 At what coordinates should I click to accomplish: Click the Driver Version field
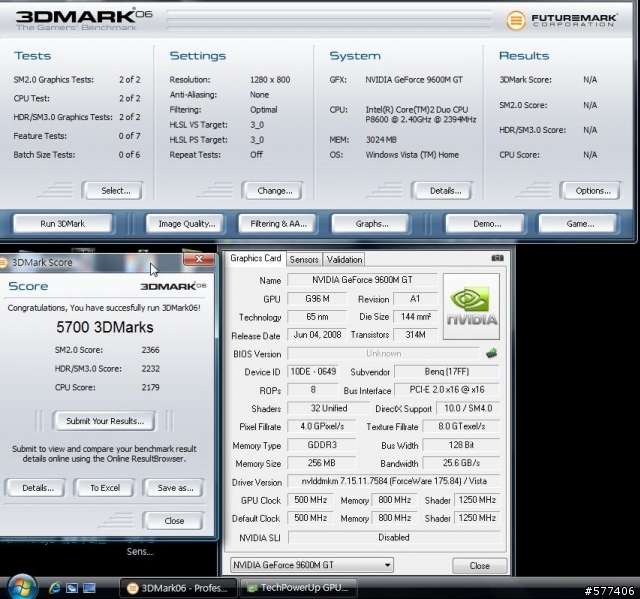[393, 481]
